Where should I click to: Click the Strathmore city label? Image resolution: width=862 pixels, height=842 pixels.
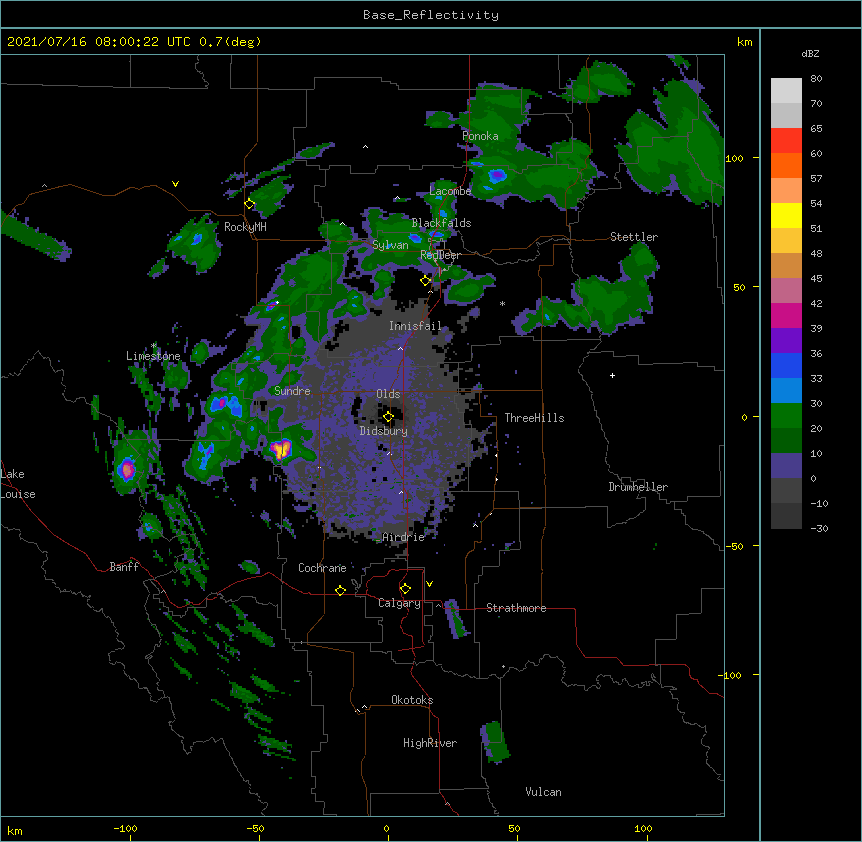(x=516, y=608)
